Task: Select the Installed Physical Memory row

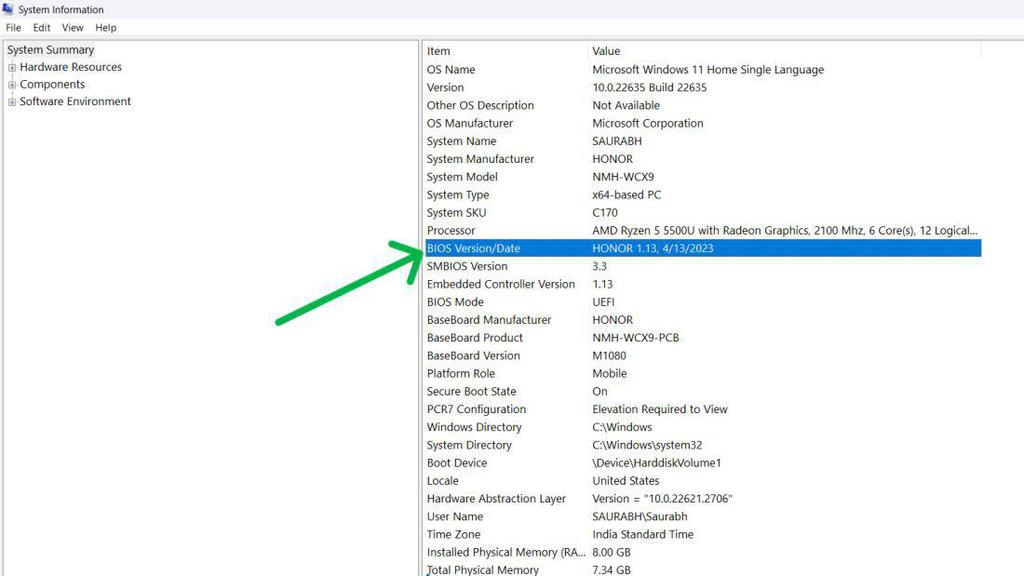Action: pos(703,552)
